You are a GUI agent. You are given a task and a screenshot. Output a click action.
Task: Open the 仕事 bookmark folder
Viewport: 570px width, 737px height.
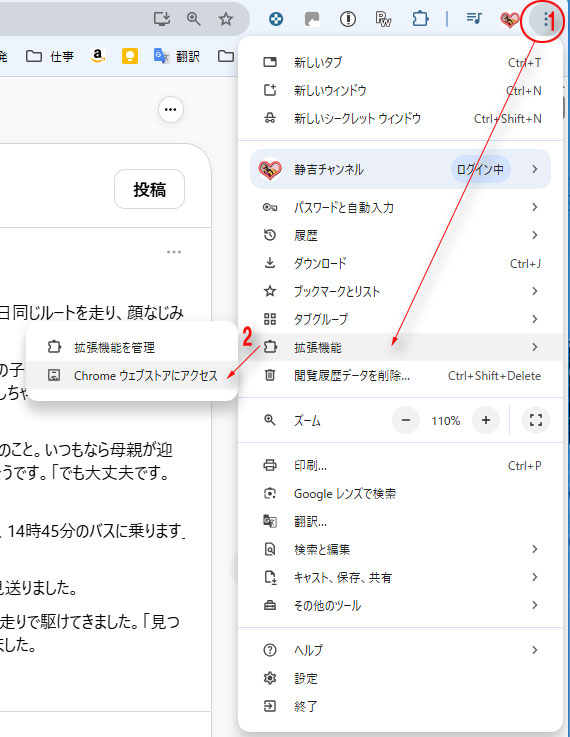(49, 56)
